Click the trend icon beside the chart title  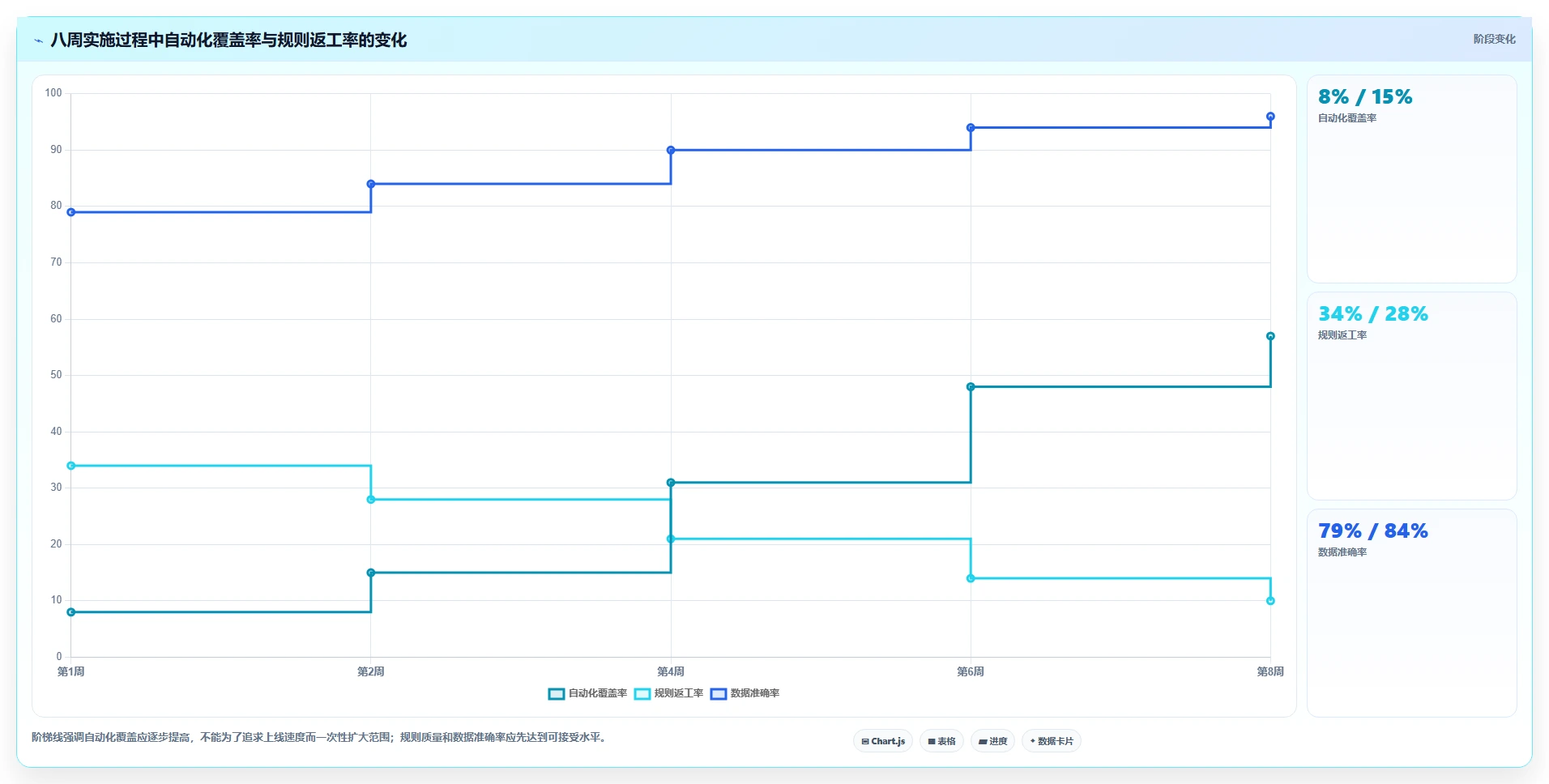pyautogui.click(x=38, y=40)
